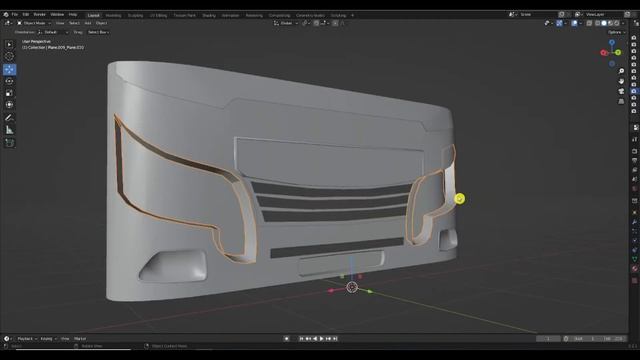
Task: Toggle camera view gizmo icon
Action: [621, 91]
